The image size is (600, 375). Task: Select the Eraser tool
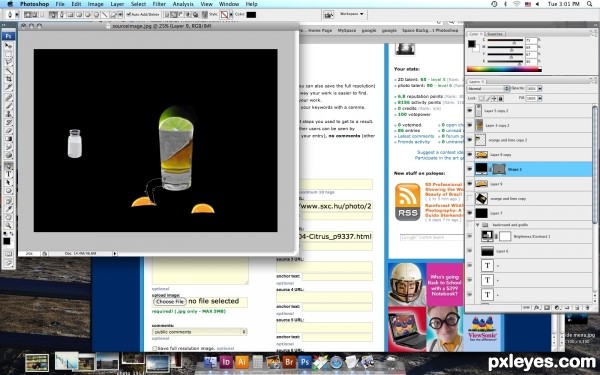[x=8, y=130]
